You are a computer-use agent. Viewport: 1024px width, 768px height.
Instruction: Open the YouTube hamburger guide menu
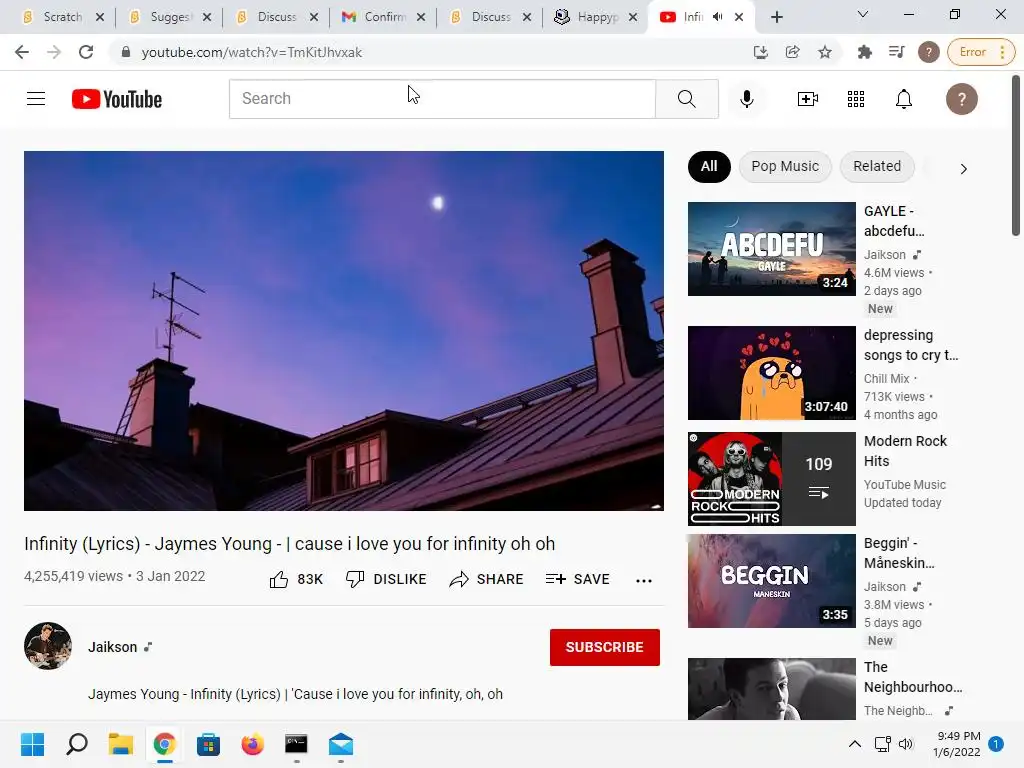point(36,99)
